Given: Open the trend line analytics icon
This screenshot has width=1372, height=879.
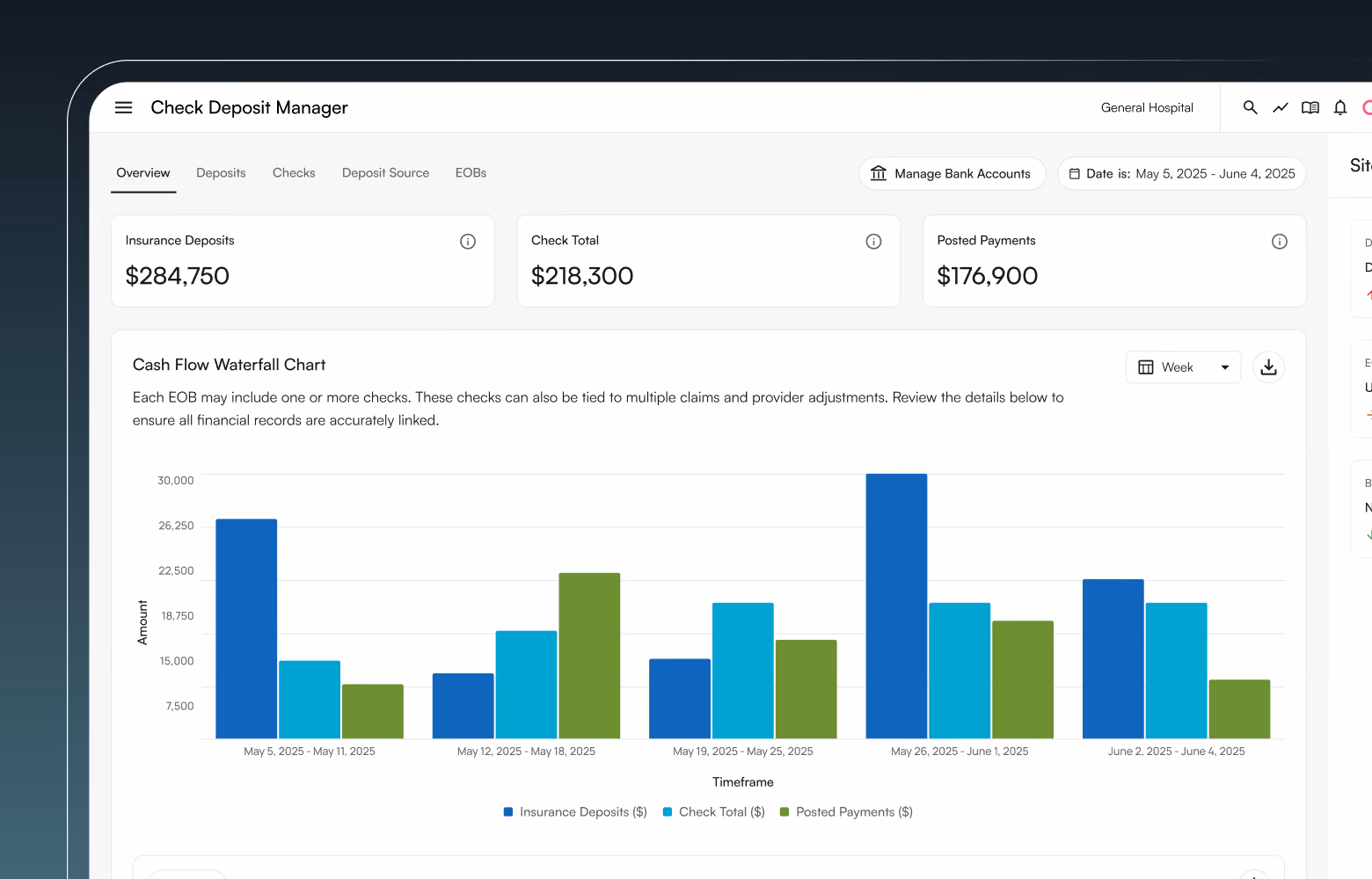Looking at the screenshot, I should click(1281, 107).
